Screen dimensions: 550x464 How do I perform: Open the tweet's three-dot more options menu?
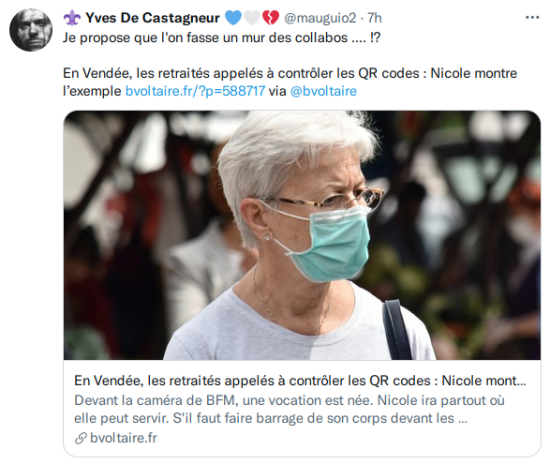(532, 18)
